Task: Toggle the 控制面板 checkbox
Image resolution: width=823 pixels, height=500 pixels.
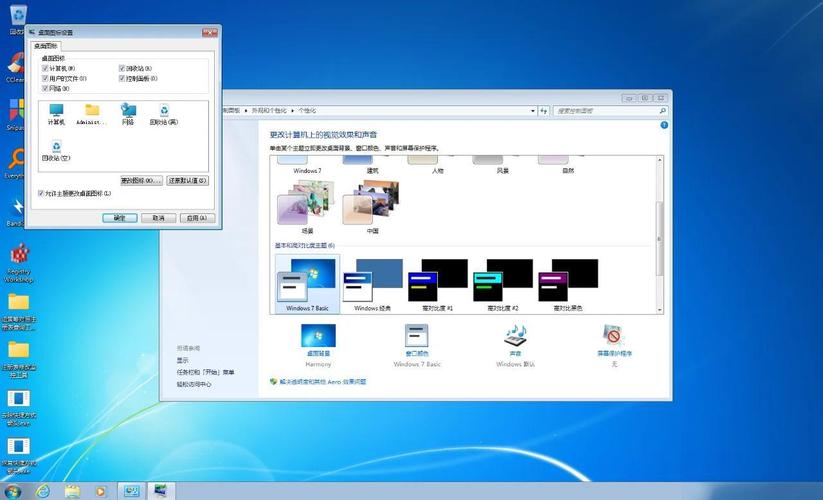Action: click(122, 78)
